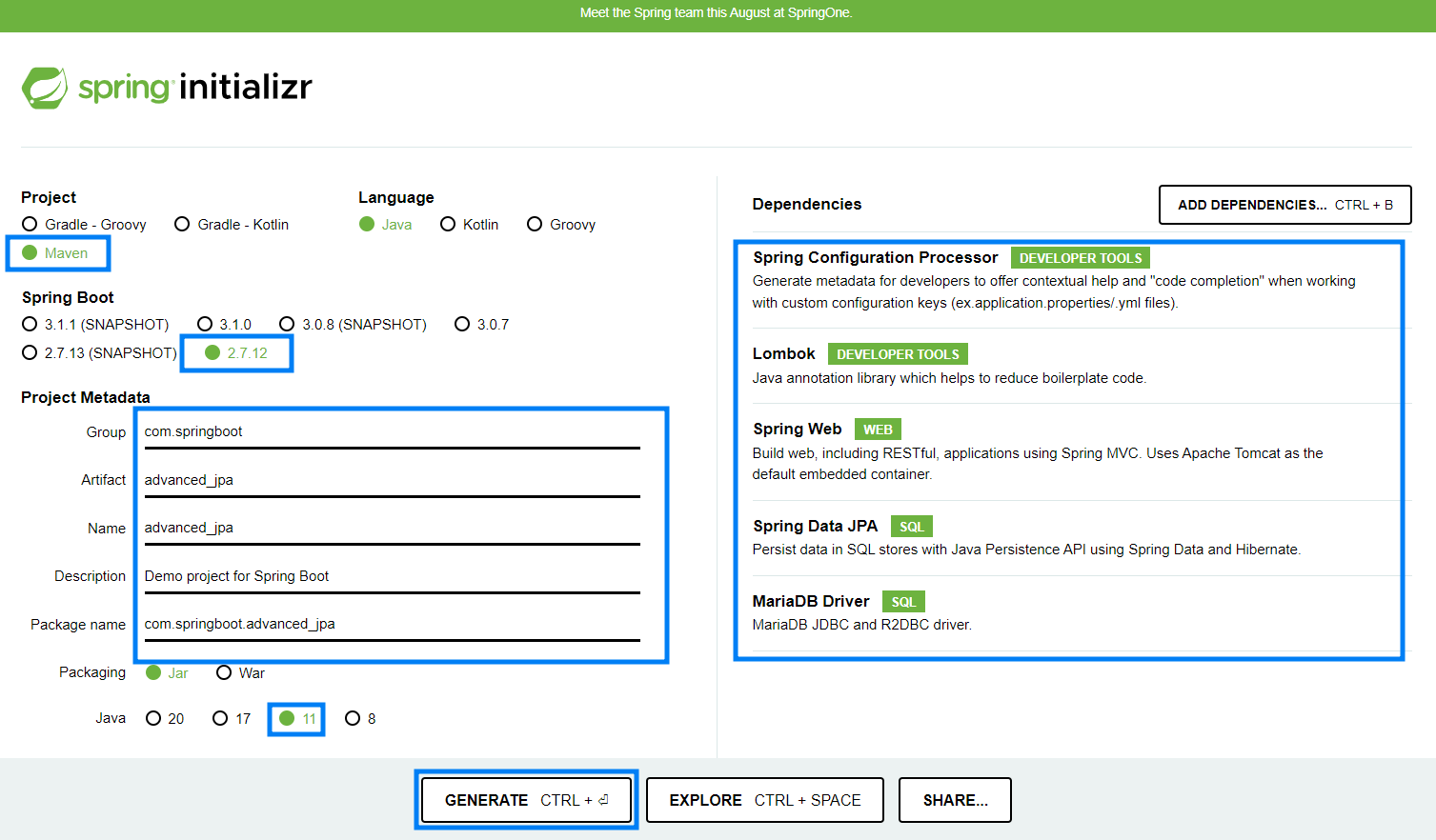
Task: Edit the Name input field
Action: point(392,528)
